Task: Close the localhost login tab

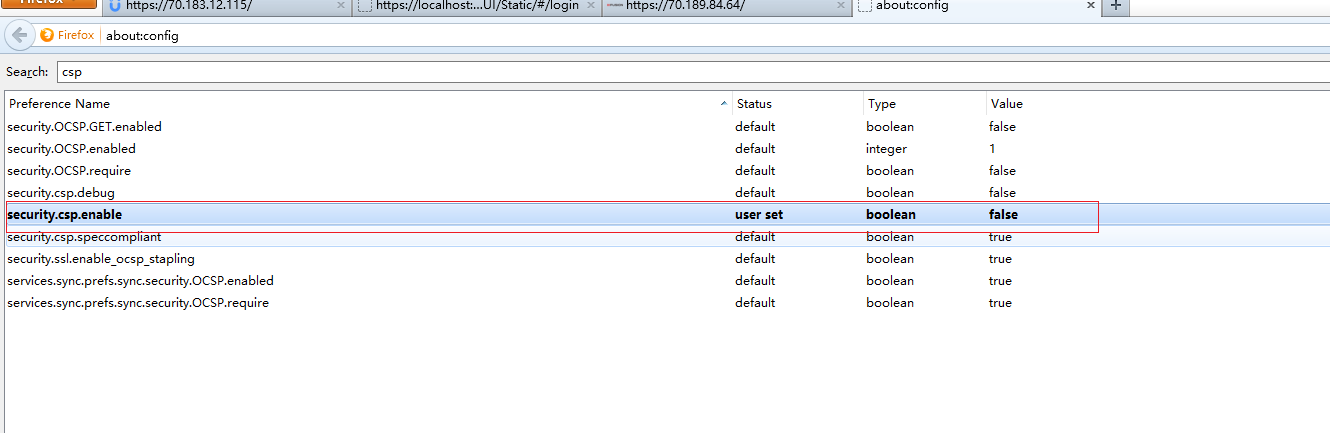Action: click(591, 6)
